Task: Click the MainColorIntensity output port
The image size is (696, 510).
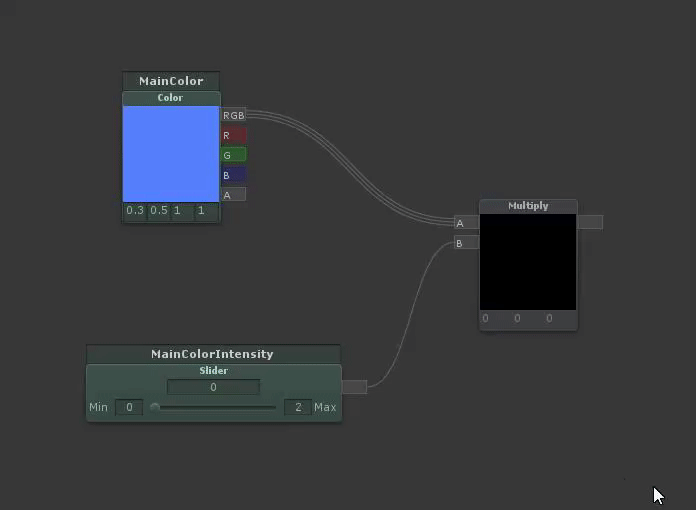Action: pyautogui.click(x=355, y=387)
